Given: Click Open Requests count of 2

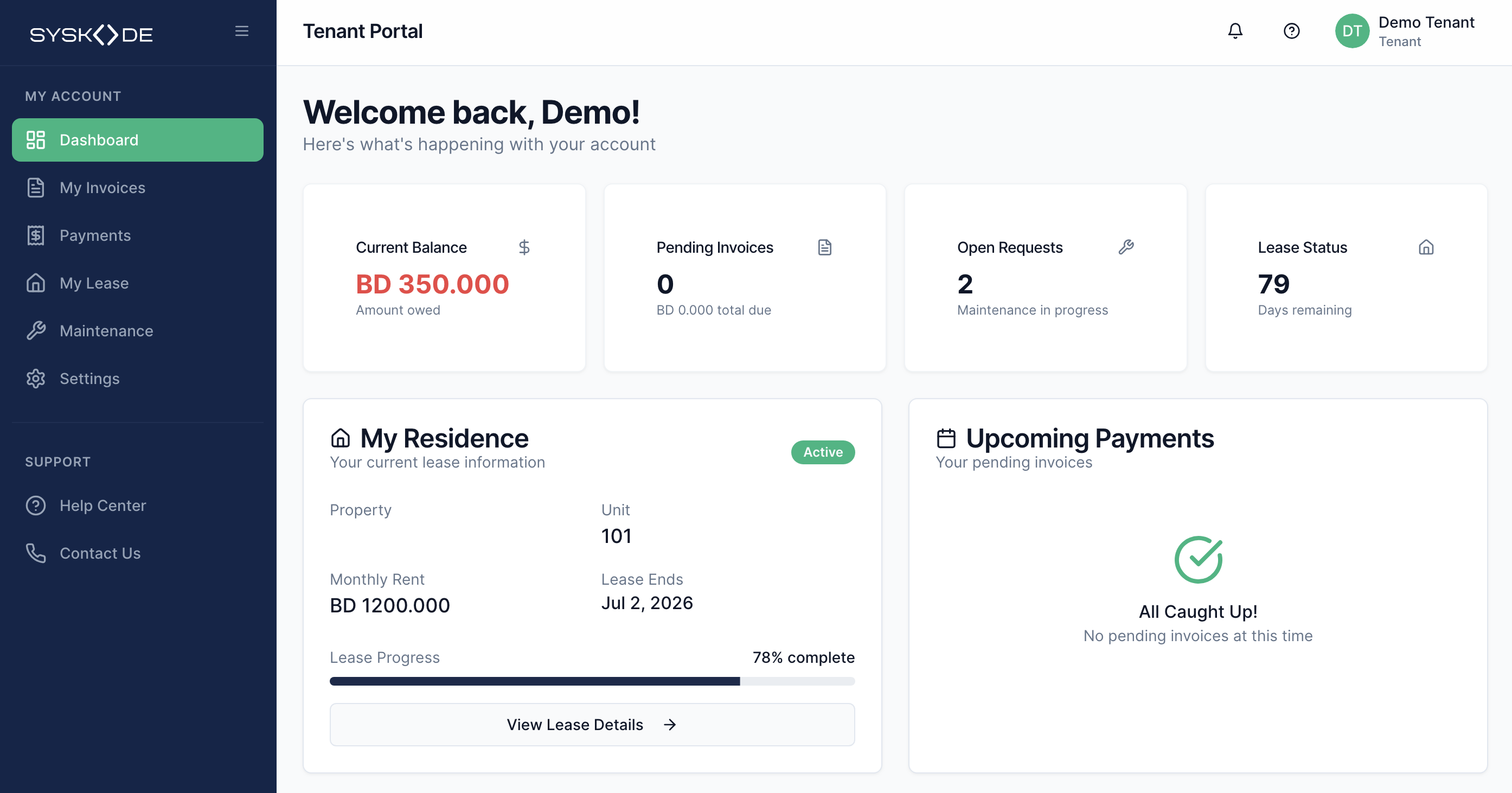Looking at the screenshot, I should click(x=965, y=284).
